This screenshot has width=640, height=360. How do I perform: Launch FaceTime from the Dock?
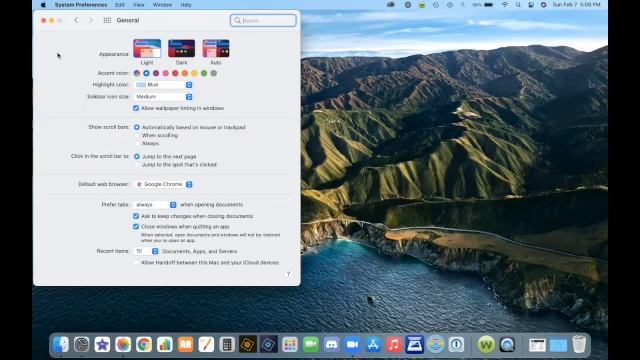tap(311, 345)
